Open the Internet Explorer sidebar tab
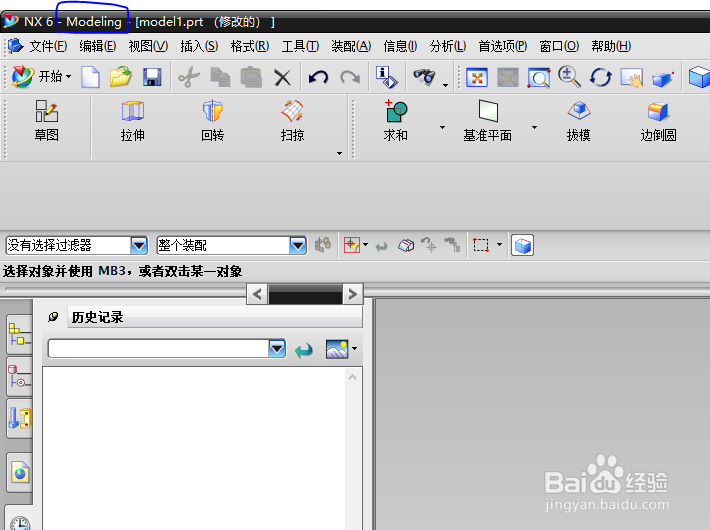Image resolution: width=710 pixels, height=530 pixels. pyautogui.click(x=19, y=472)
